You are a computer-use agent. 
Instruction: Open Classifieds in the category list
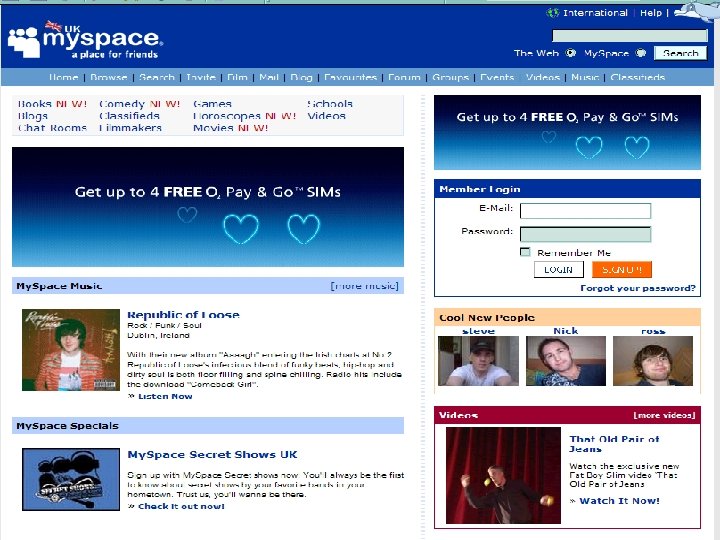129,116
